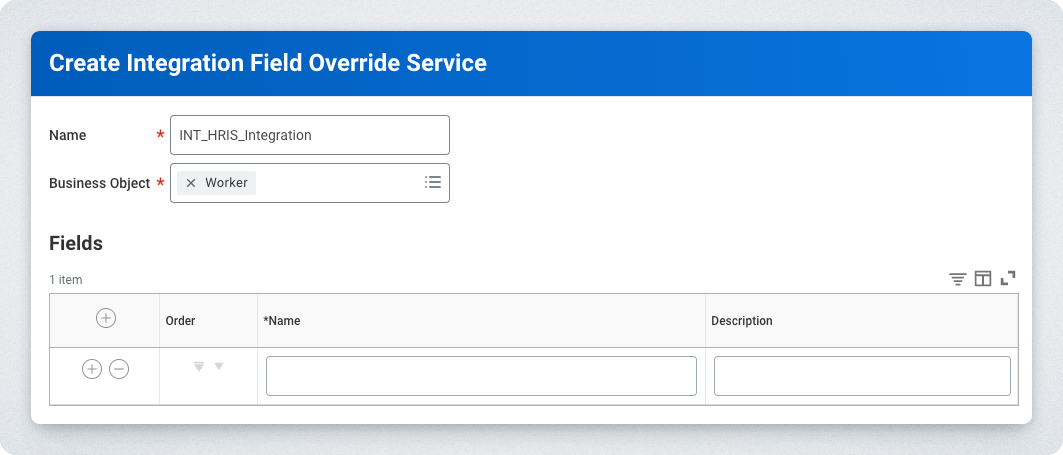Click the filter icon above Fields table
This screenshot has height=455, width=1063.
point(957,279)
